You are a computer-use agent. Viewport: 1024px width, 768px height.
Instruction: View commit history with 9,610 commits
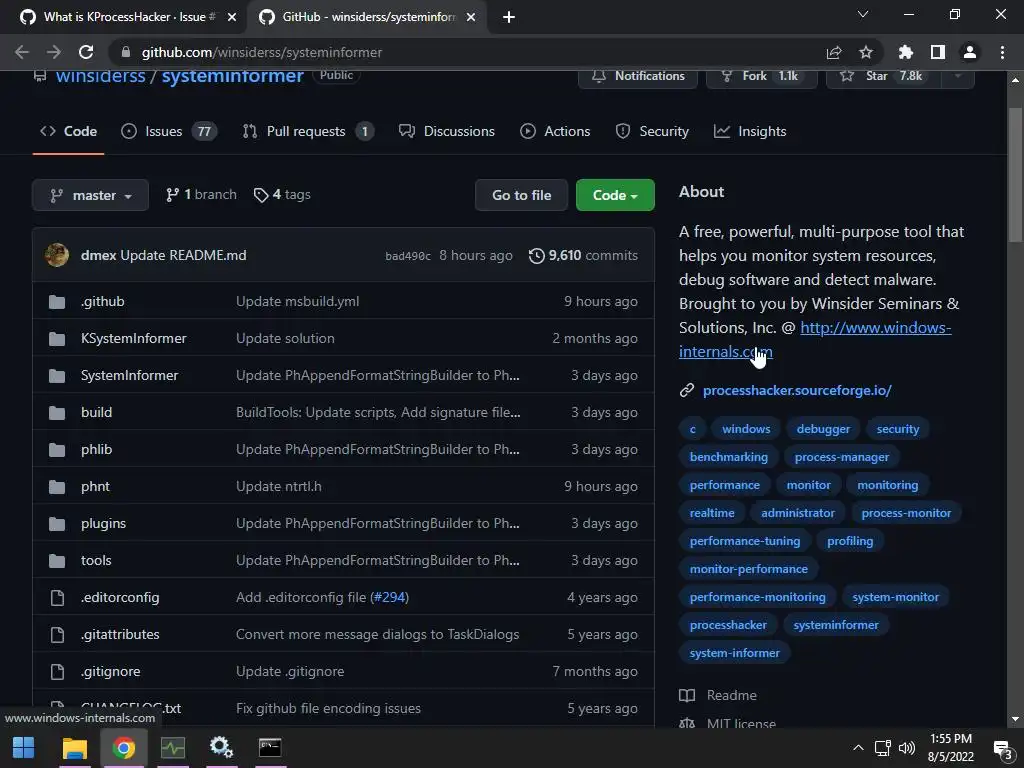pyautogui.click(x=583, y=255)
